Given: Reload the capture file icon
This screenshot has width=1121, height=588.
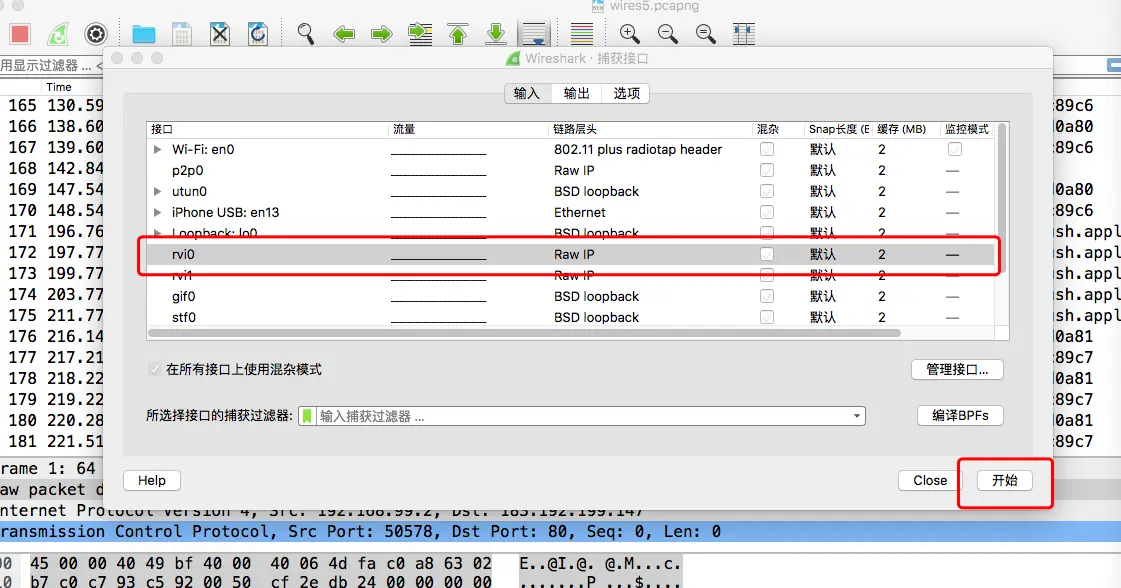Looking at the screenshot, I should (x=257, y=34).
